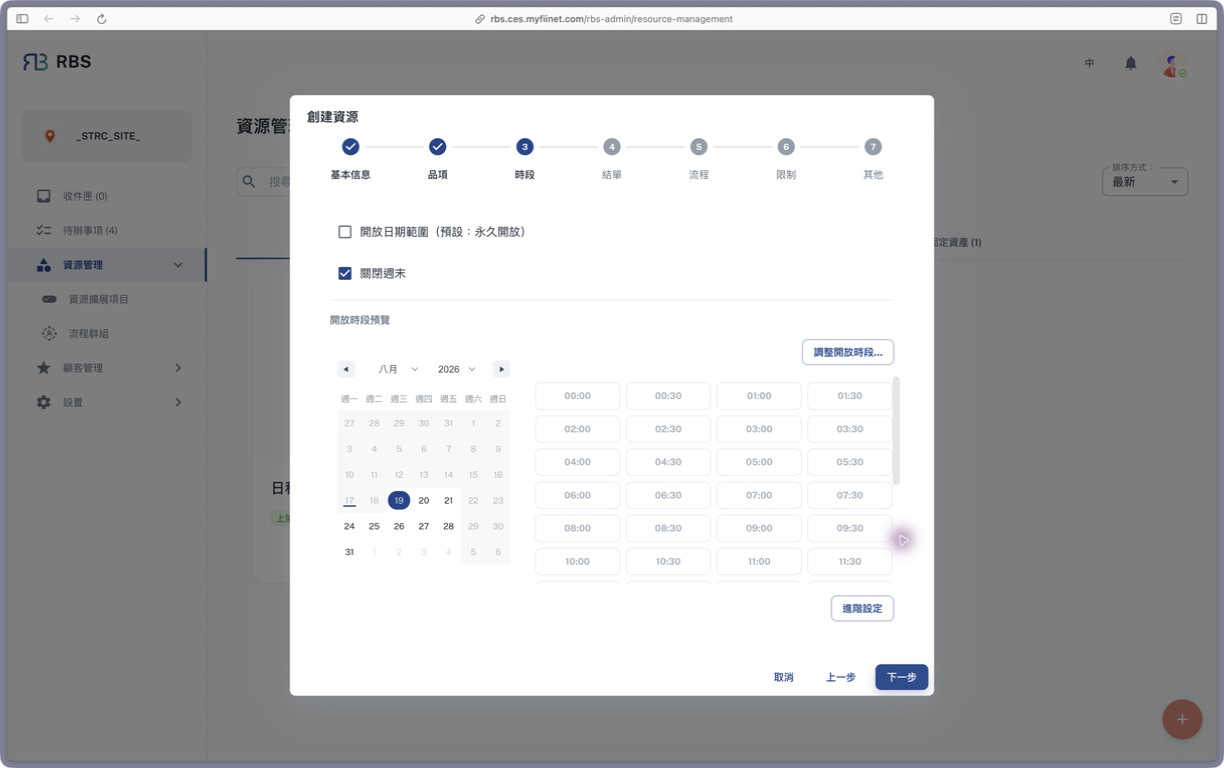Click the floating add plus button

(1182, 719)
